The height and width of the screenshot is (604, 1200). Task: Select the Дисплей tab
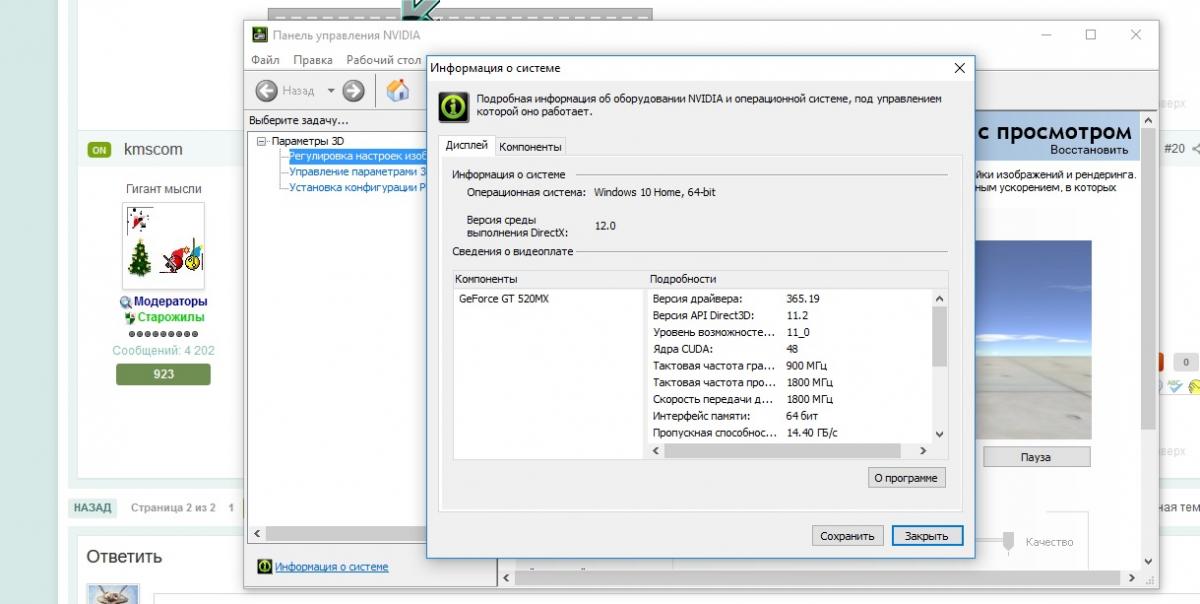tap(466, 146)
